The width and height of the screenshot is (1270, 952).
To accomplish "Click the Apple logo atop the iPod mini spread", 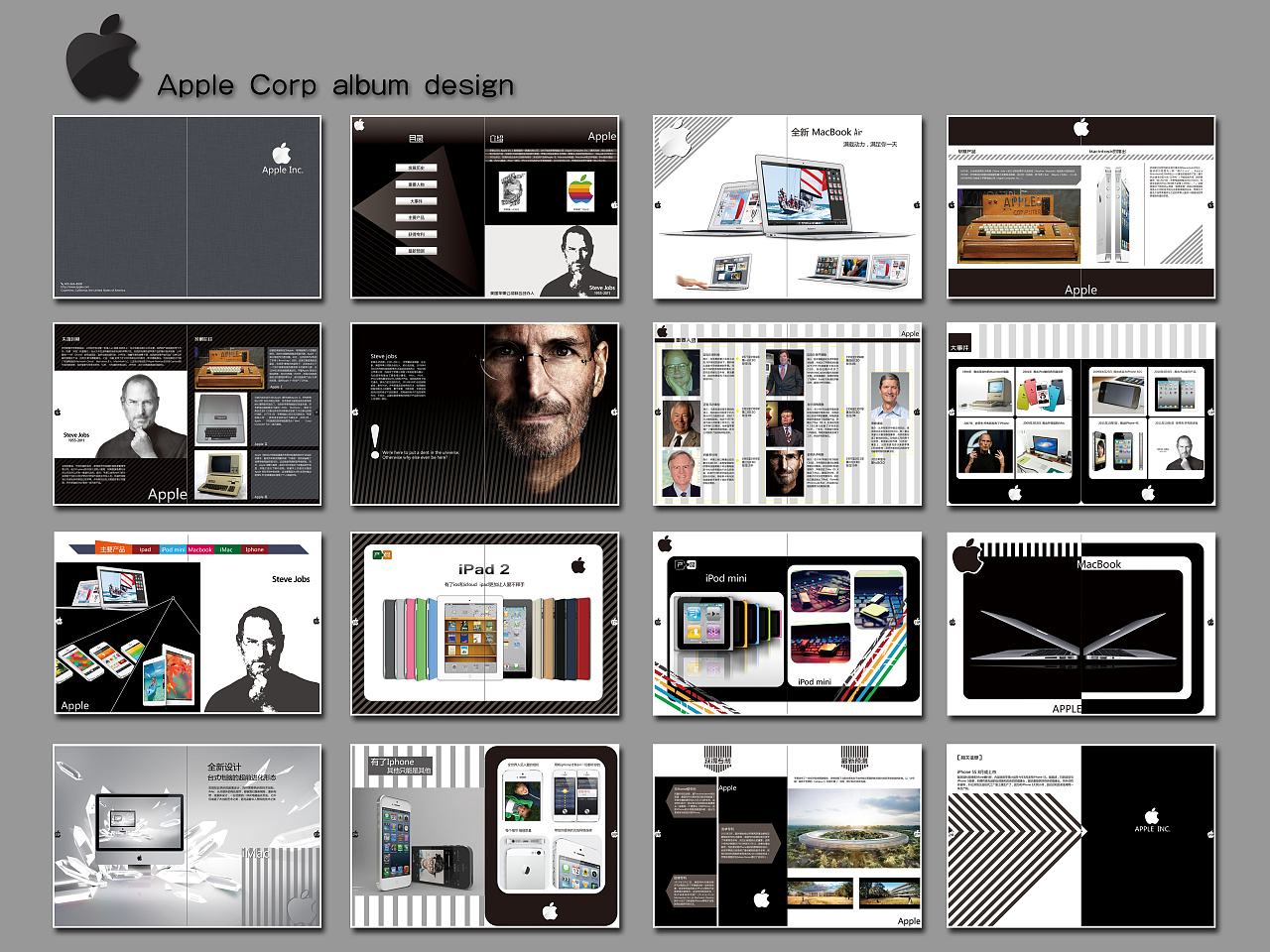I will 665,542.
